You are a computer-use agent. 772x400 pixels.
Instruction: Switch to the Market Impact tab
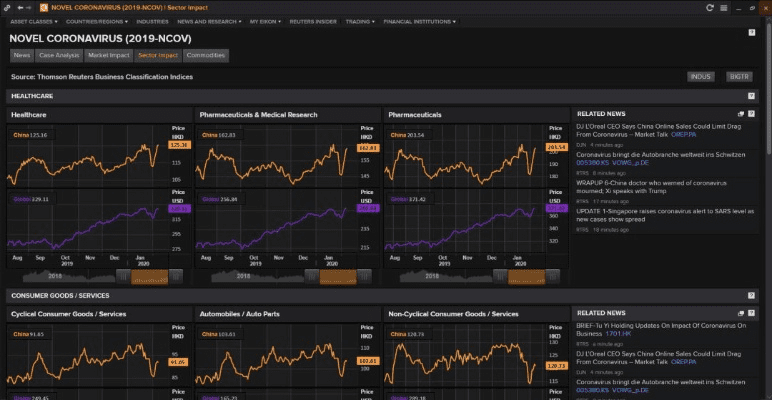[x=108, y=55]
